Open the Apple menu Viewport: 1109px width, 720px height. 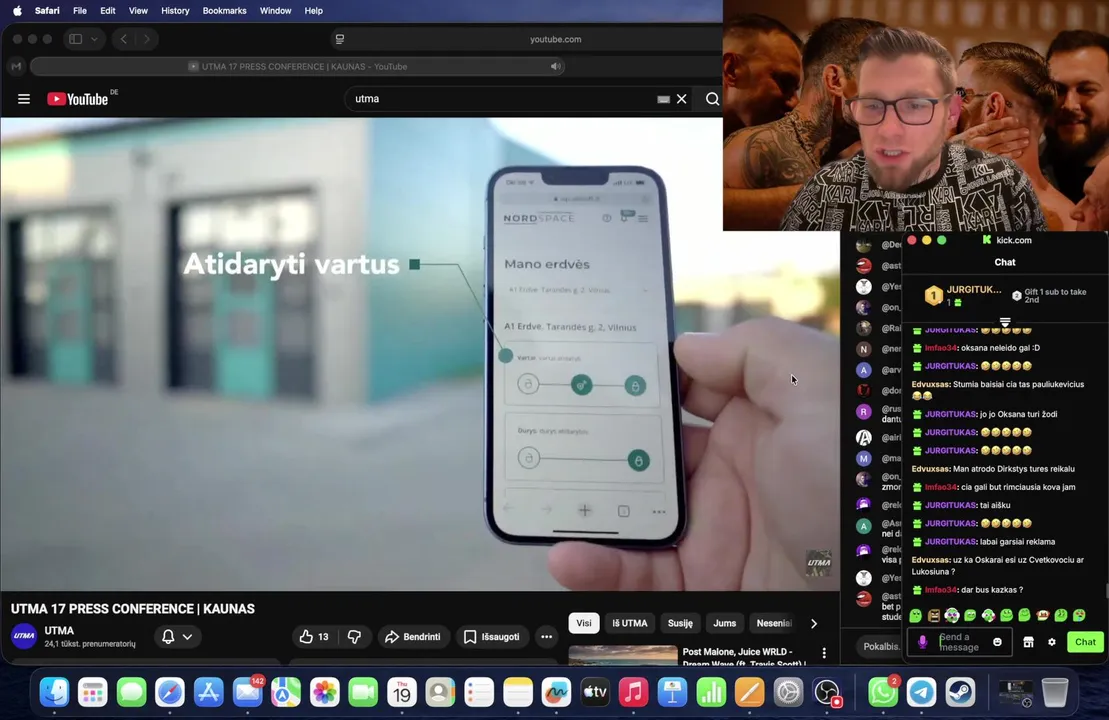[x=17, y=11]
